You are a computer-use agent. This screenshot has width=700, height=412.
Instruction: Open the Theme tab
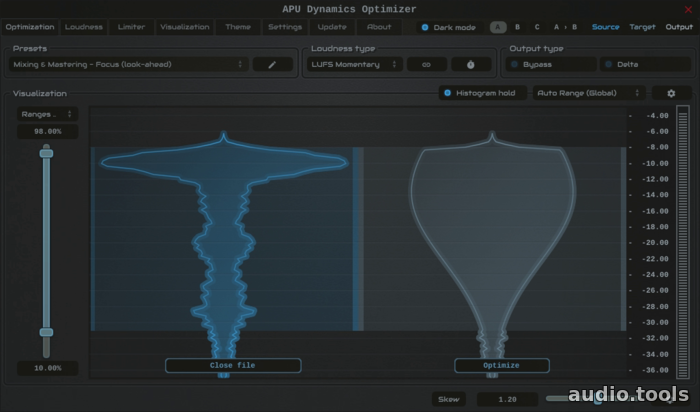point(238,27)
